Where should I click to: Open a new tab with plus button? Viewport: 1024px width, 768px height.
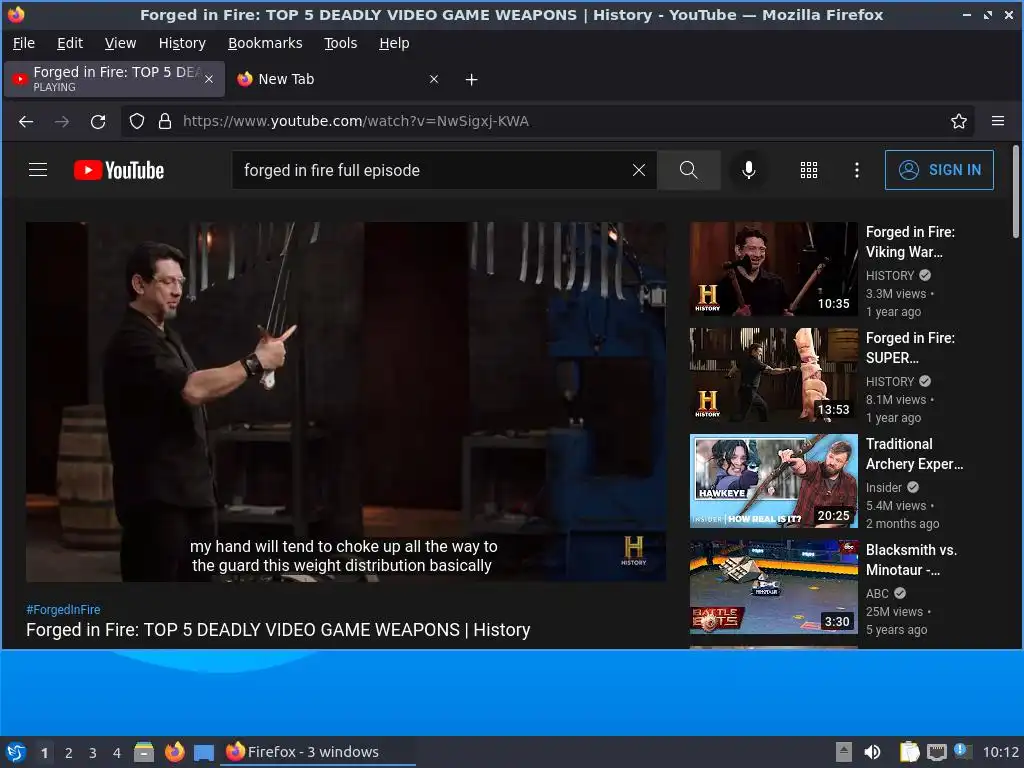point(471,80)
